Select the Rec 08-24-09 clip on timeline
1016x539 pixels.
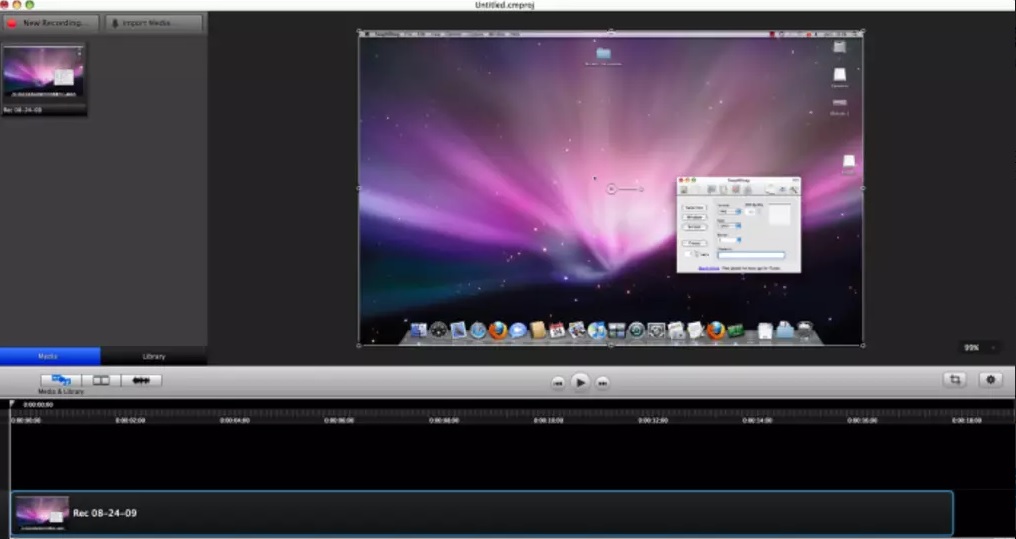pyautogui.click(x=481, y=513)
